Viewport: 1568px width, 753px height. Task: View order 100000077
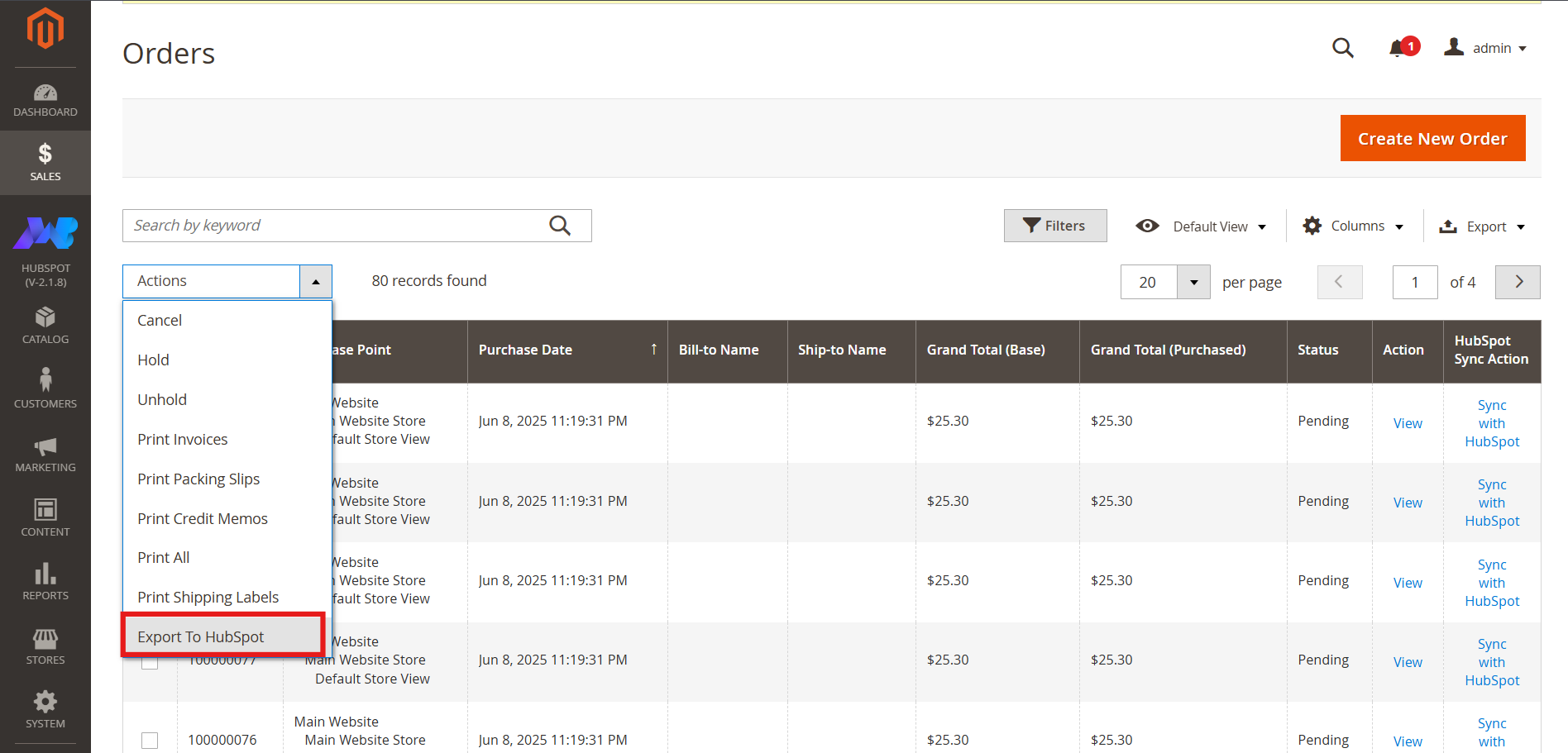click(x=1408, y=662)
